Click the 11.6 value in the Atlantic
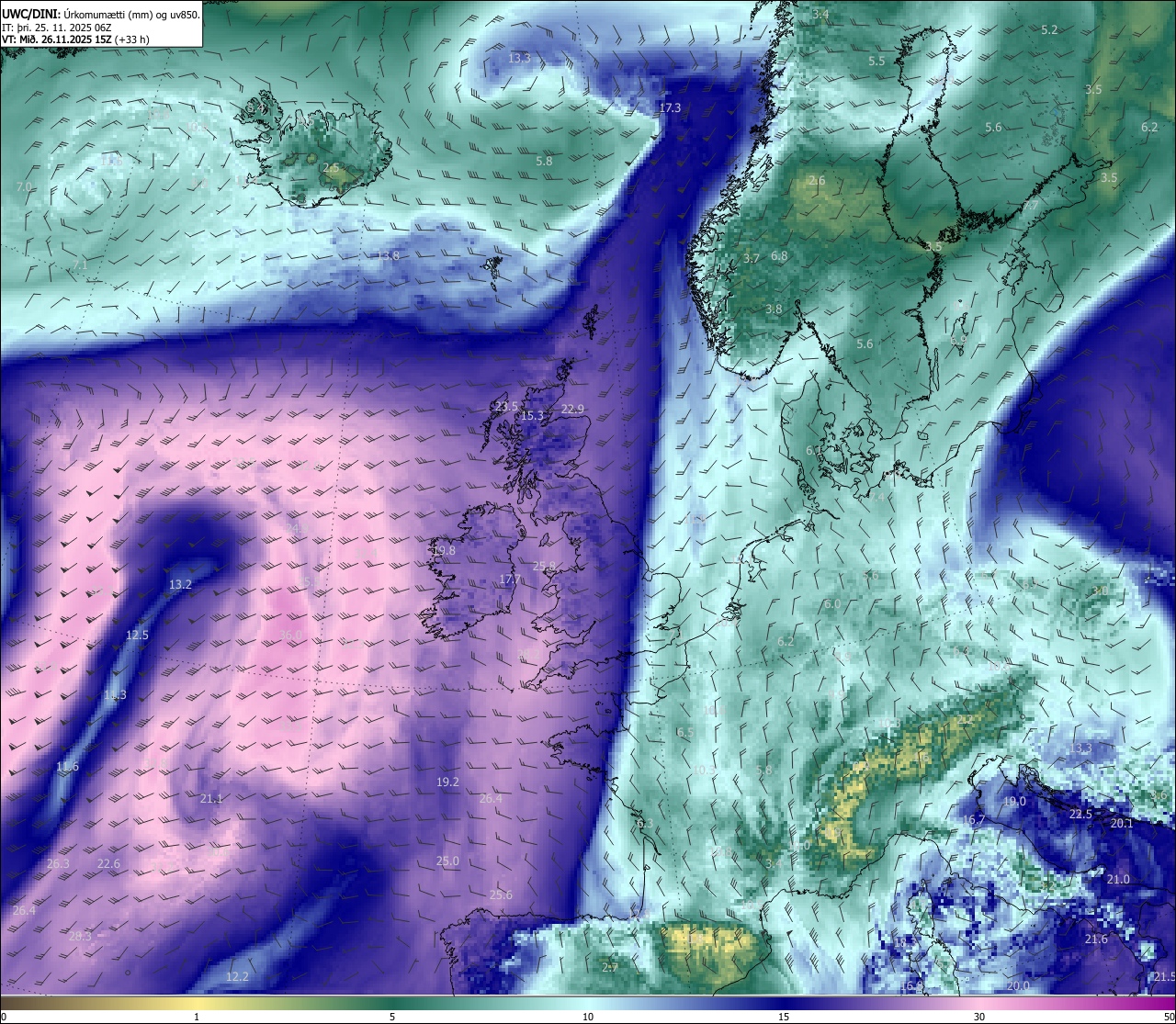Viewport: 1176px width, 1024px height. tap(68, 767)
